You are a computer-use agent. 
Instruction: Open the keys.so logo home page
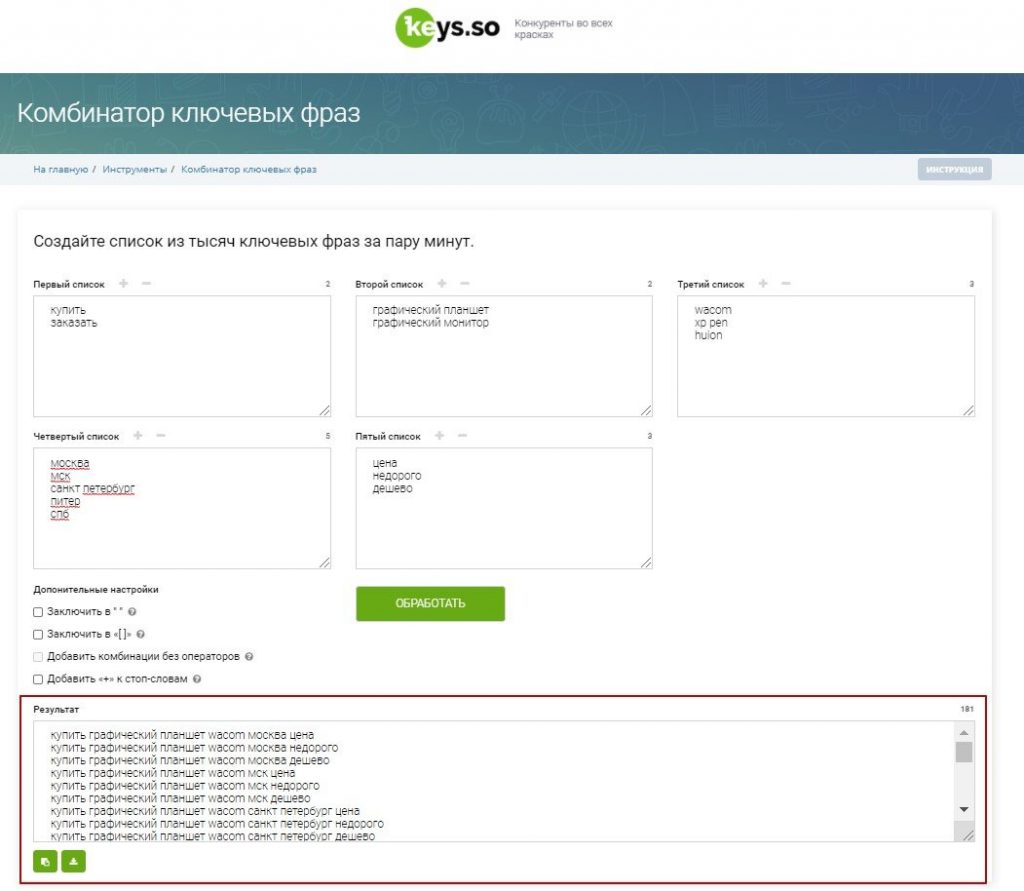click(x=447, y=29)
